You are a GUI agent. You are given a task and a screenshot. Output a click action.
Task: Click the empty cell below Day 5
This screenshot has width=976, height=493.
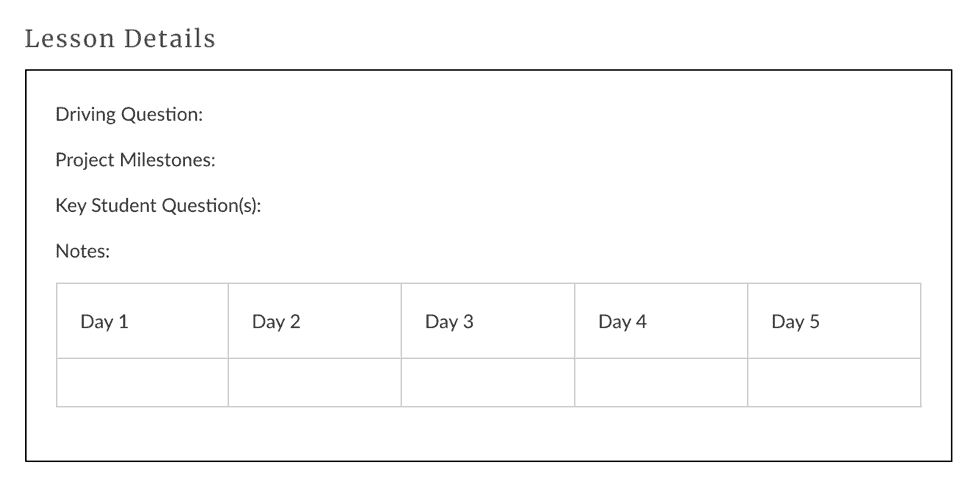tap(833, 383)
